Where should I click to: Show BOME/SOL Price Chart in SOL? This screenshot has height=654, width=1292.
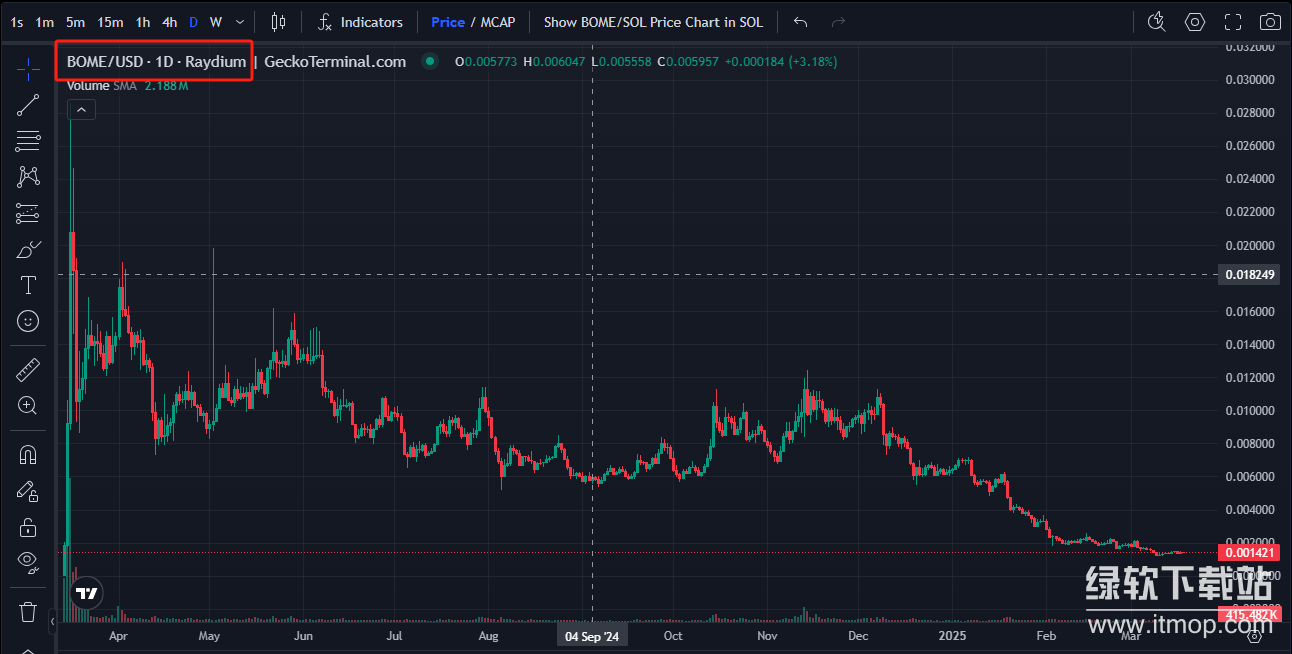point(653,22)
